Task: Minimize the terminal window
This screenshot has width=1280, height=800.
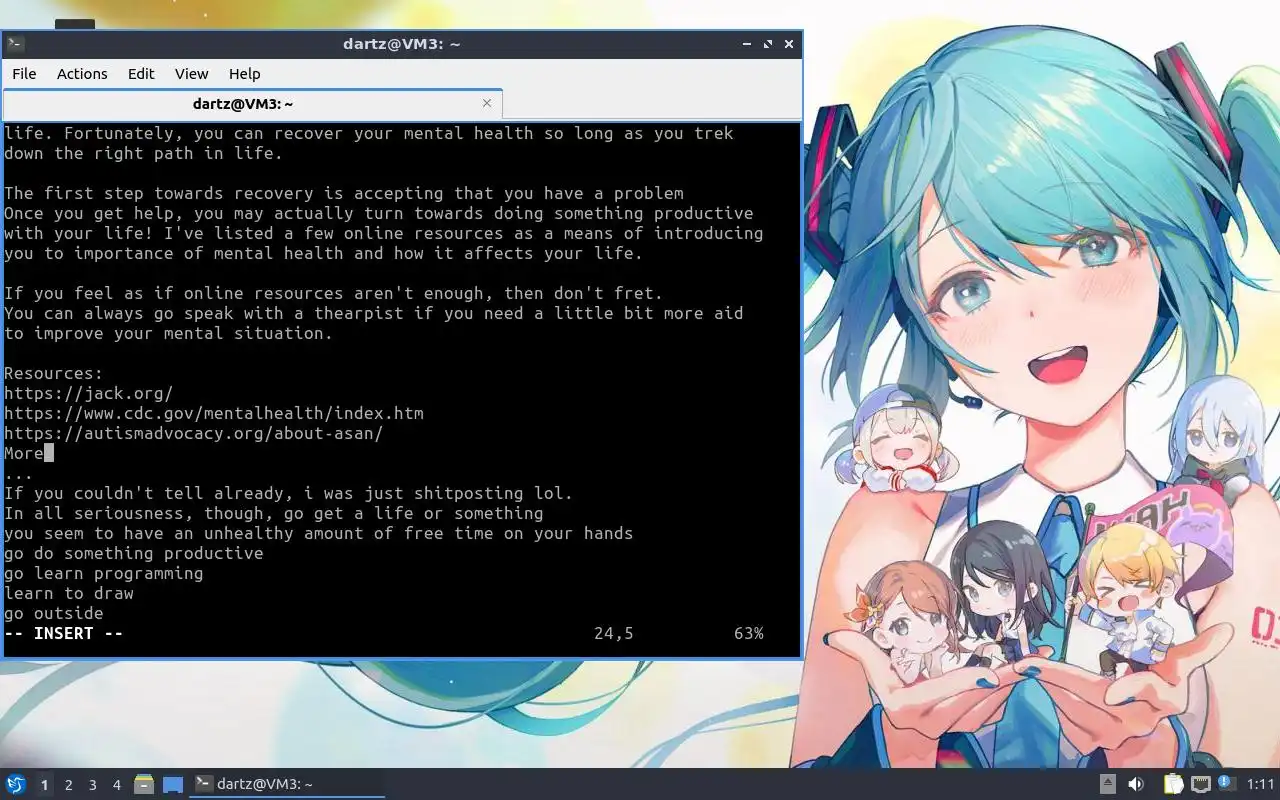Action: pyautogui.click(x=747, y=44)
